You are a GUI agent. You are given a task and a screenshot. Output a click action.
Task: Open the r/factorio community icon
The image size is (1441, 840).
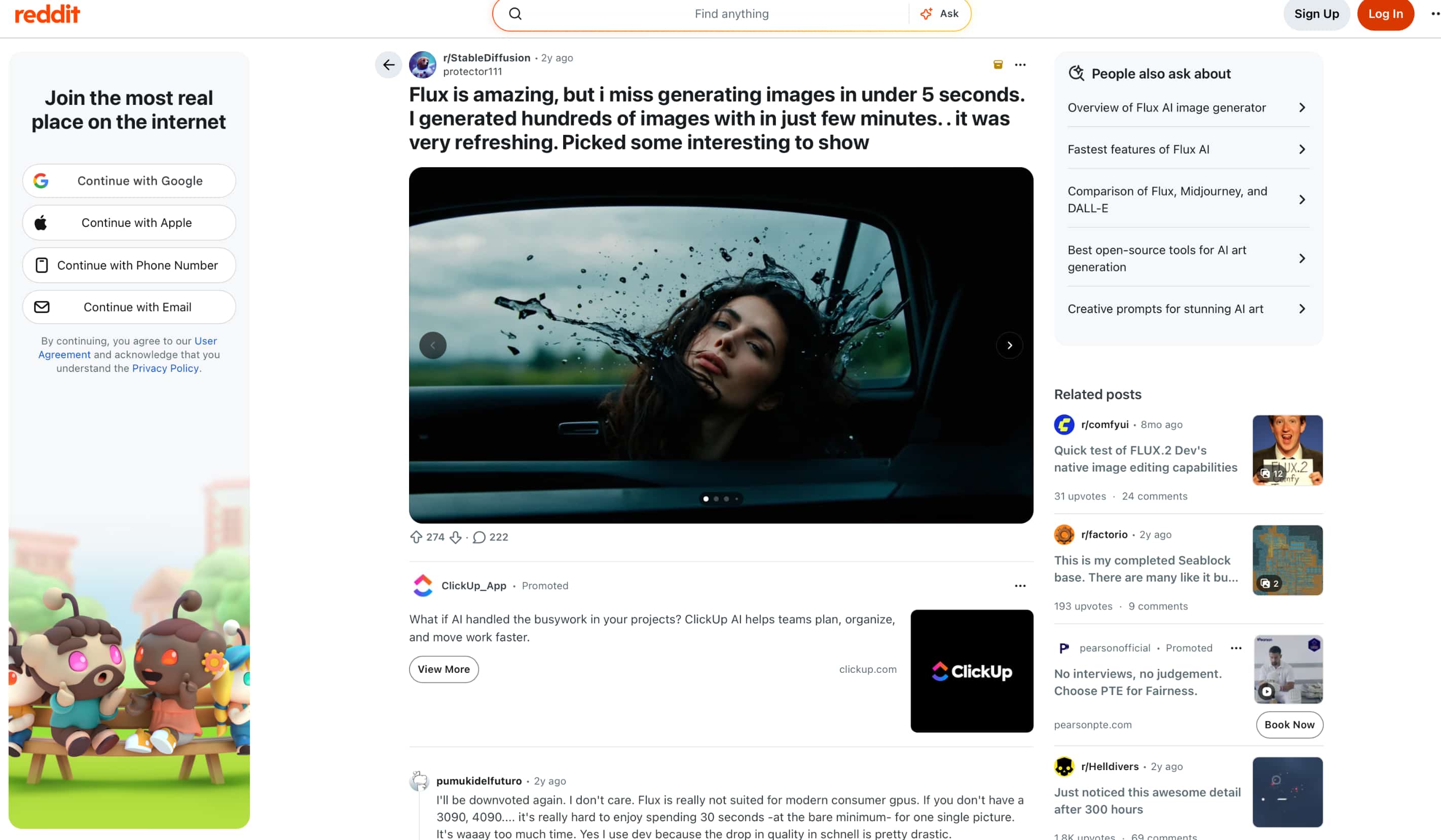[x=1064, y=535]
